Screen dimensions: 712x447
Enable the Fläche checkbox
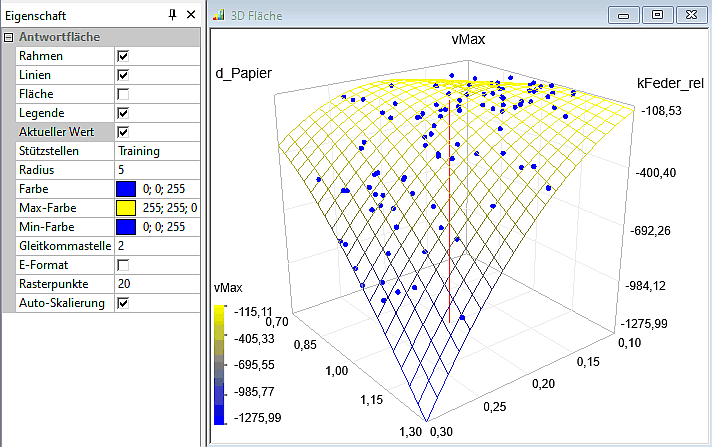[123, 94]
